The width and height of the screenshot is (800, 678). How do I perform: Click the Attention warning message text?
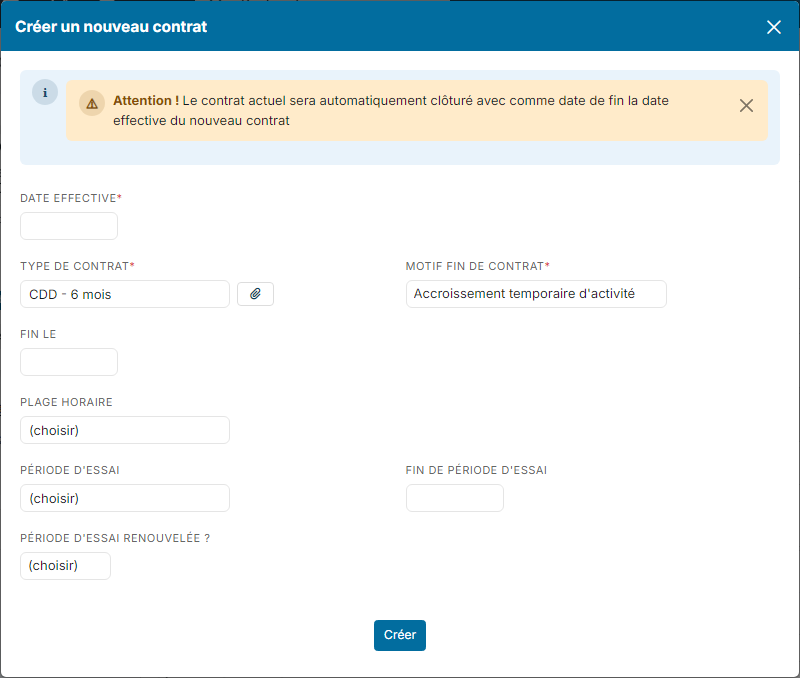pyautogui.click(x=391, y=110)
